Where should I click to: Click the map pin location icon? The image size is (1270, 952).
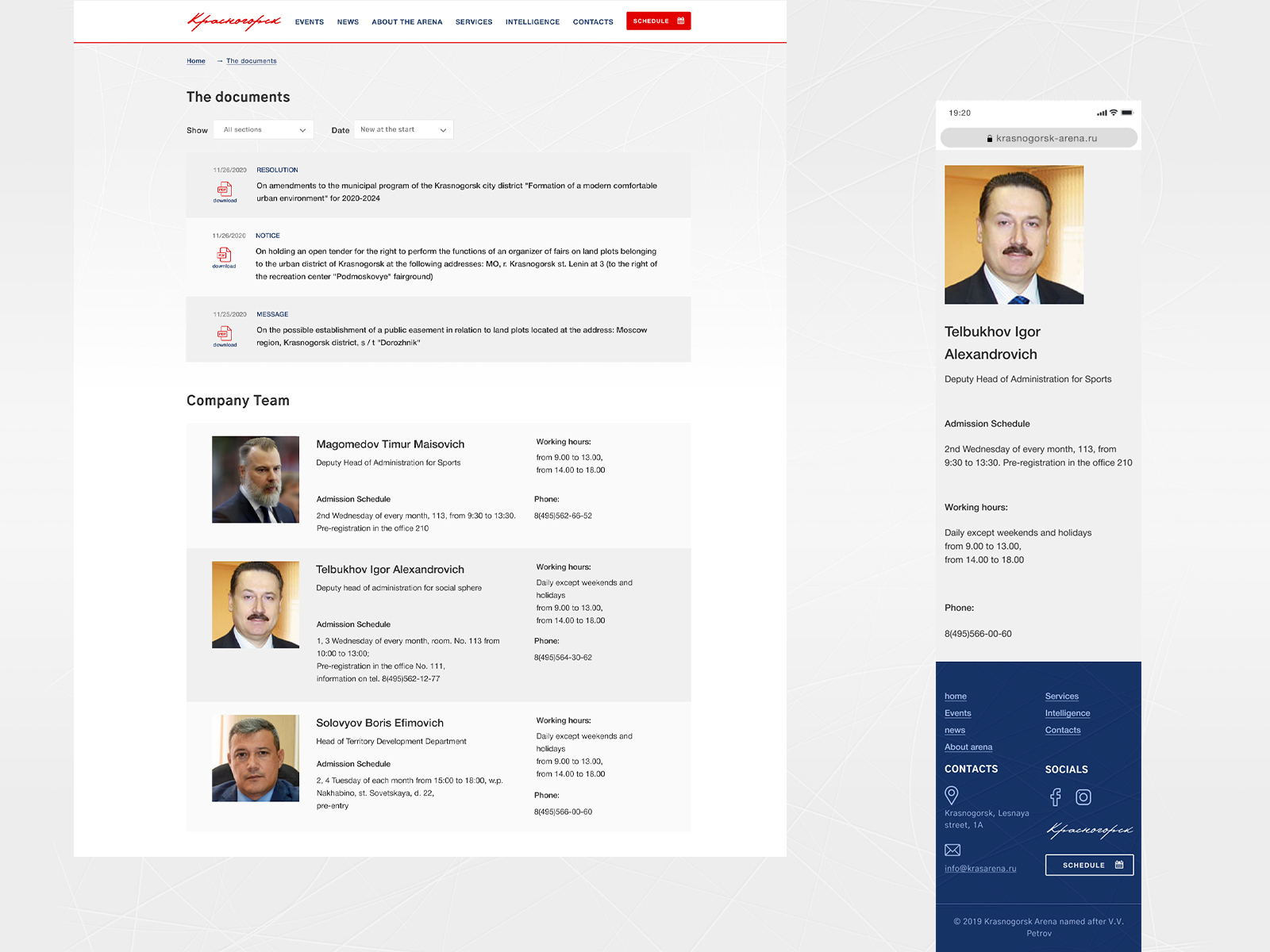[952, 795]
